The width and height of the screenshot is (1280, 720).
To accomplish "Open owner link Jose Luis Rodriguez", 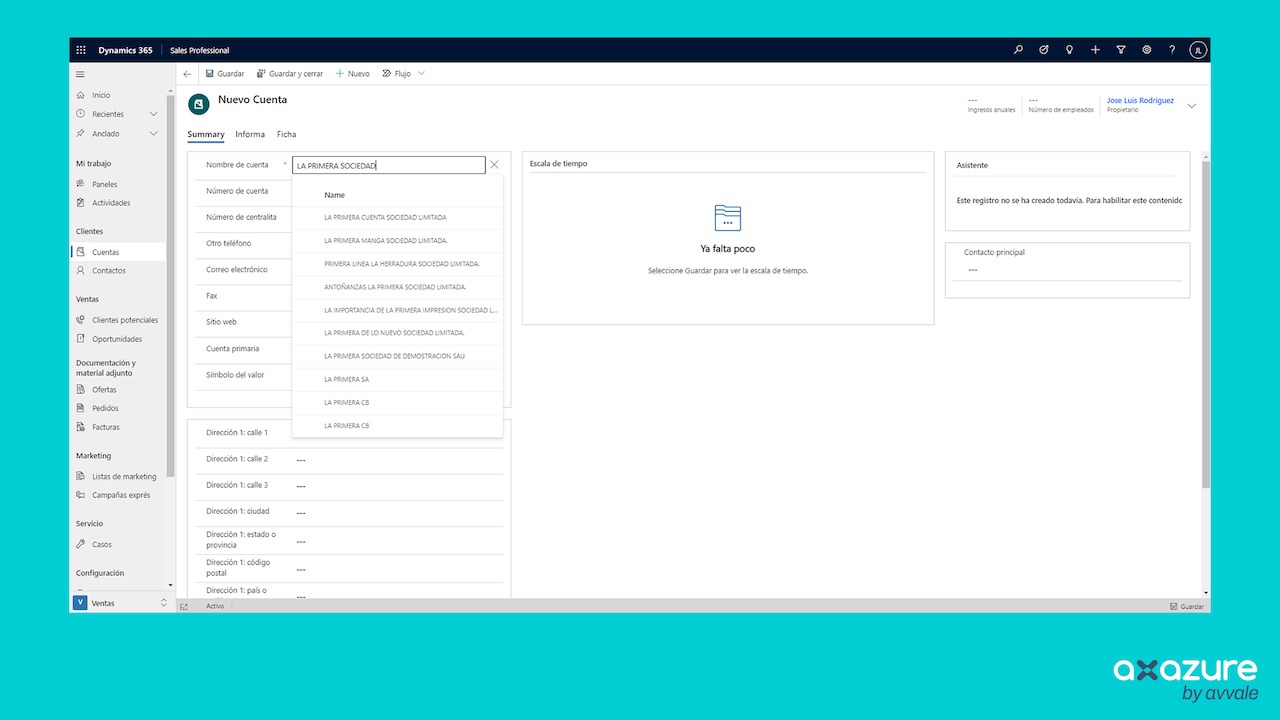I will [1140, 101].
